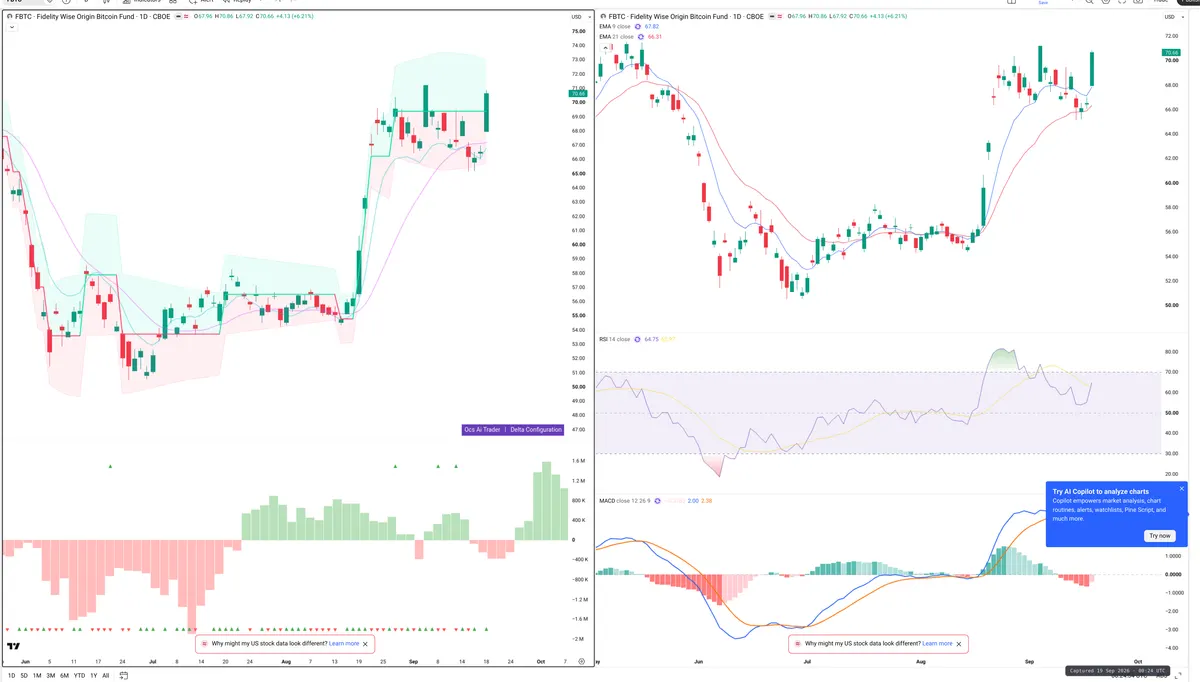Open Learn more link in left chart

point(344,644)
